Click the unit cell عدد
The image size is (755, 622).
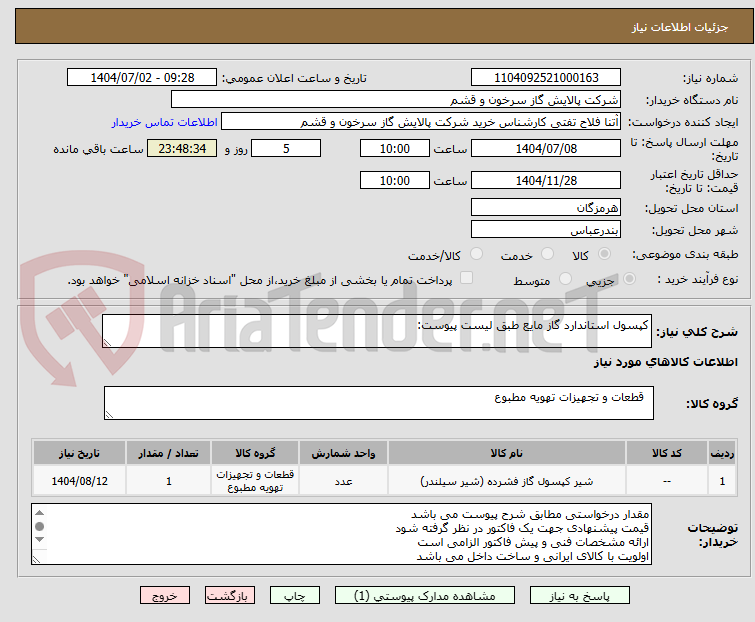pos(343,481)
